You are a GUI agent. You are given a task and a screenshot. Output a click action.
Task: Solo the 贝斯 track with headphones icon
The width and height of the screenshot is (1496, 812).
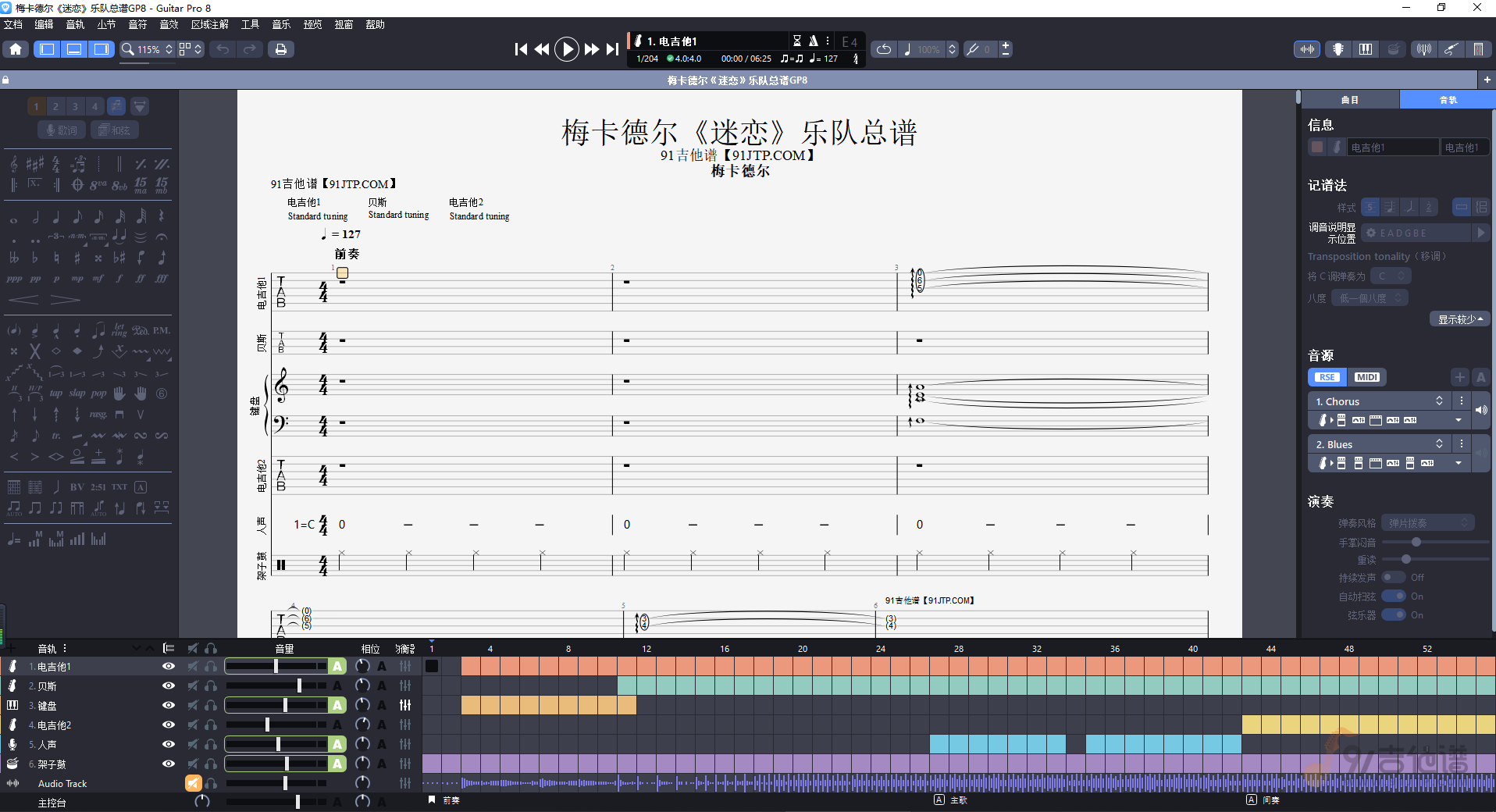pyautogui.click(x=211, y=686)
